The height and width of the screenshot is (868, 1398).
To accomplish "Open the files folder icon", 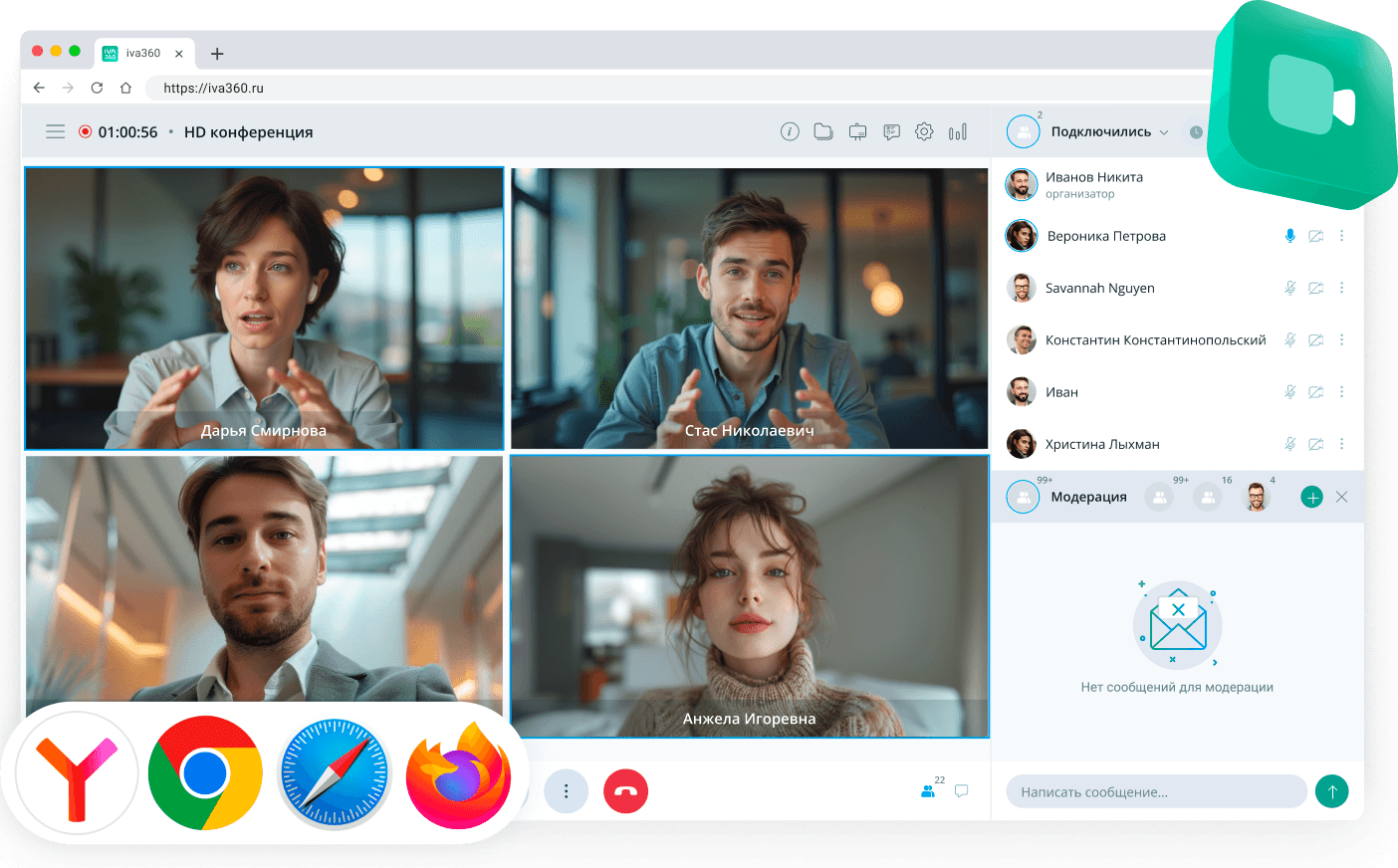I will point(823,131).
